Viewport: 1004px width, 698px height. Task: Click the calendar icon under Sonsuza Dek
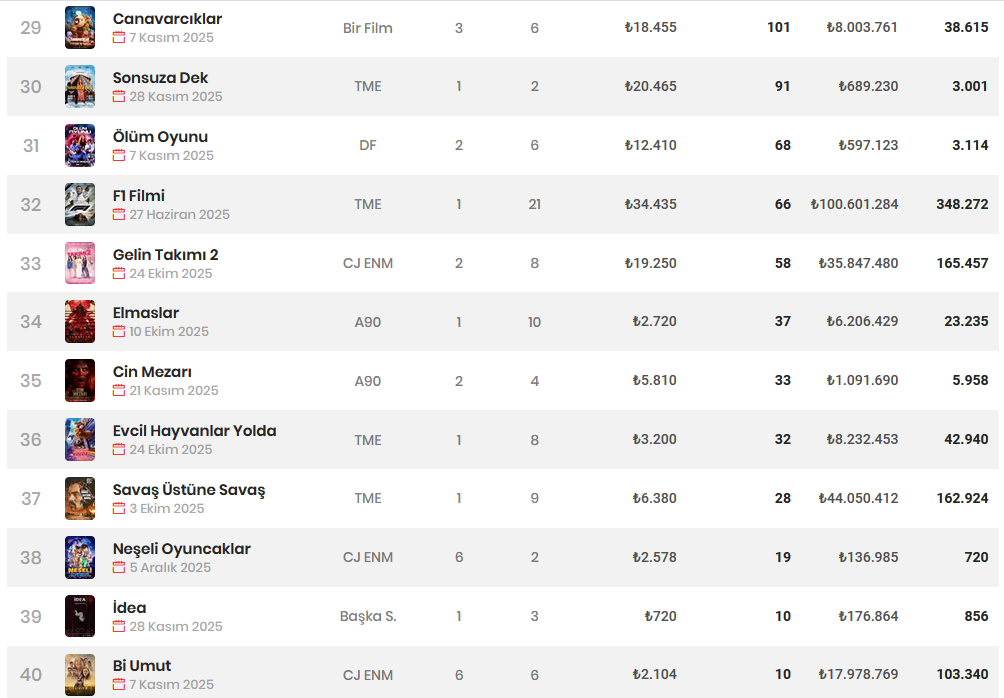pyautogui.click(x=119, y=97)
